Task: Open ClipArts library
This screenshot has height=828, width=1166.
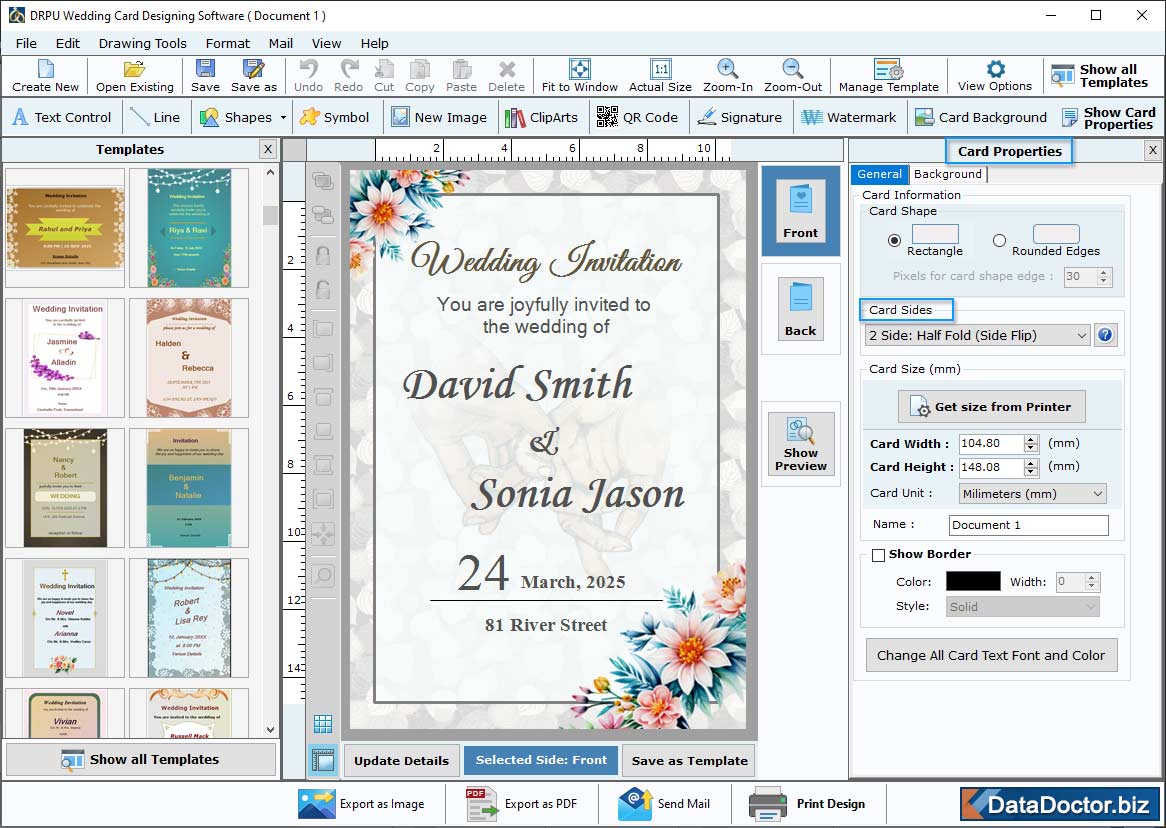Action: pos(541,117)
